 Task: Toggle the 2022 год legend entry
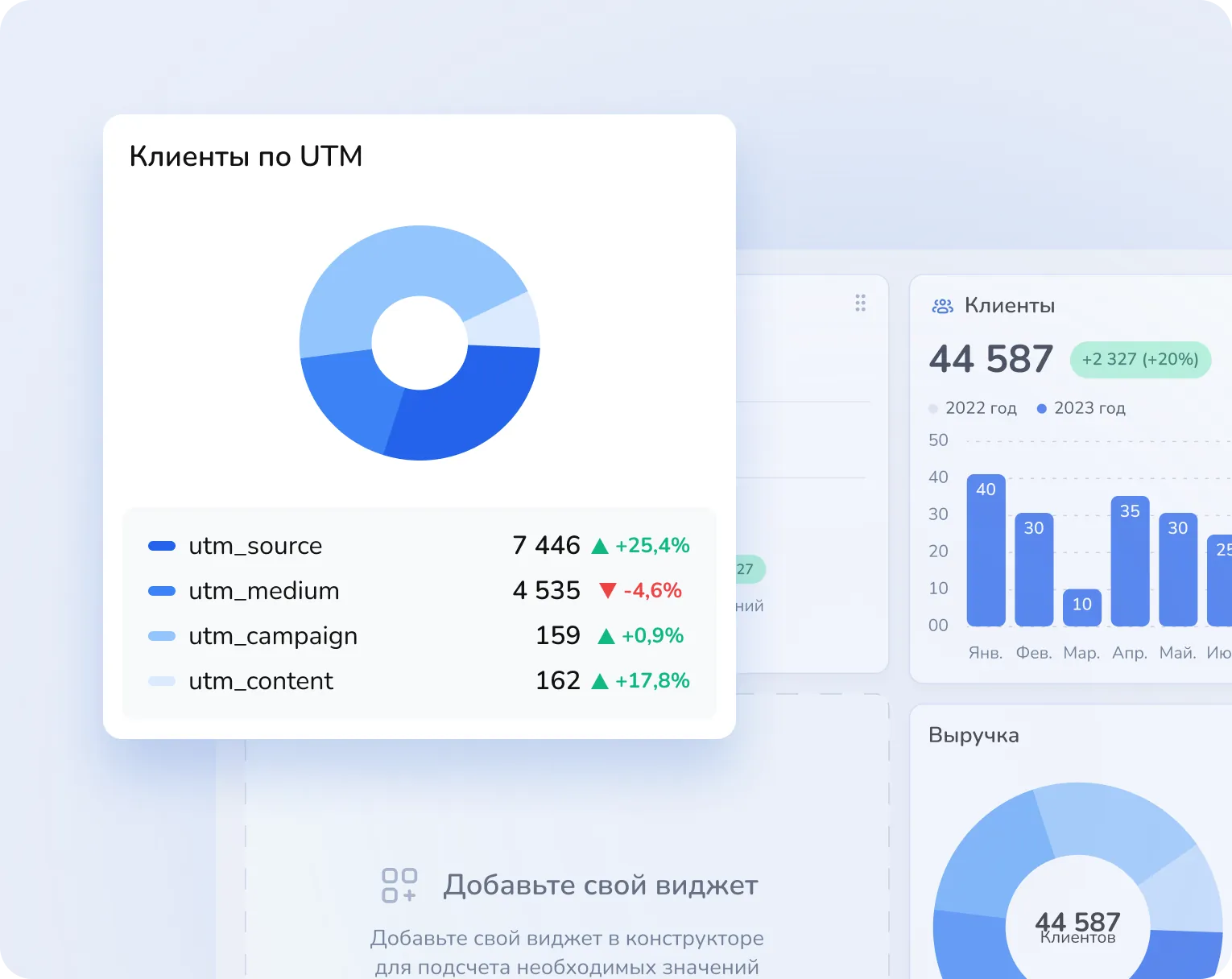click(974, 408)
